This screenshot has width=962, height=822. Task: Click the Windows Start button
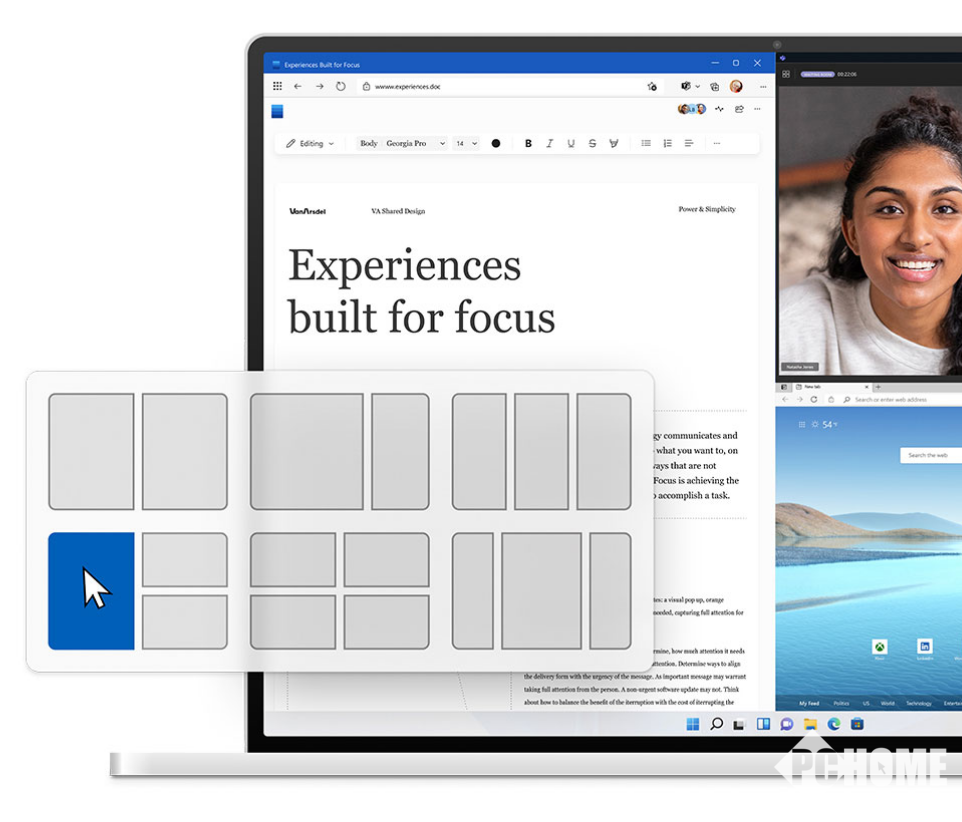click(693, 724)
